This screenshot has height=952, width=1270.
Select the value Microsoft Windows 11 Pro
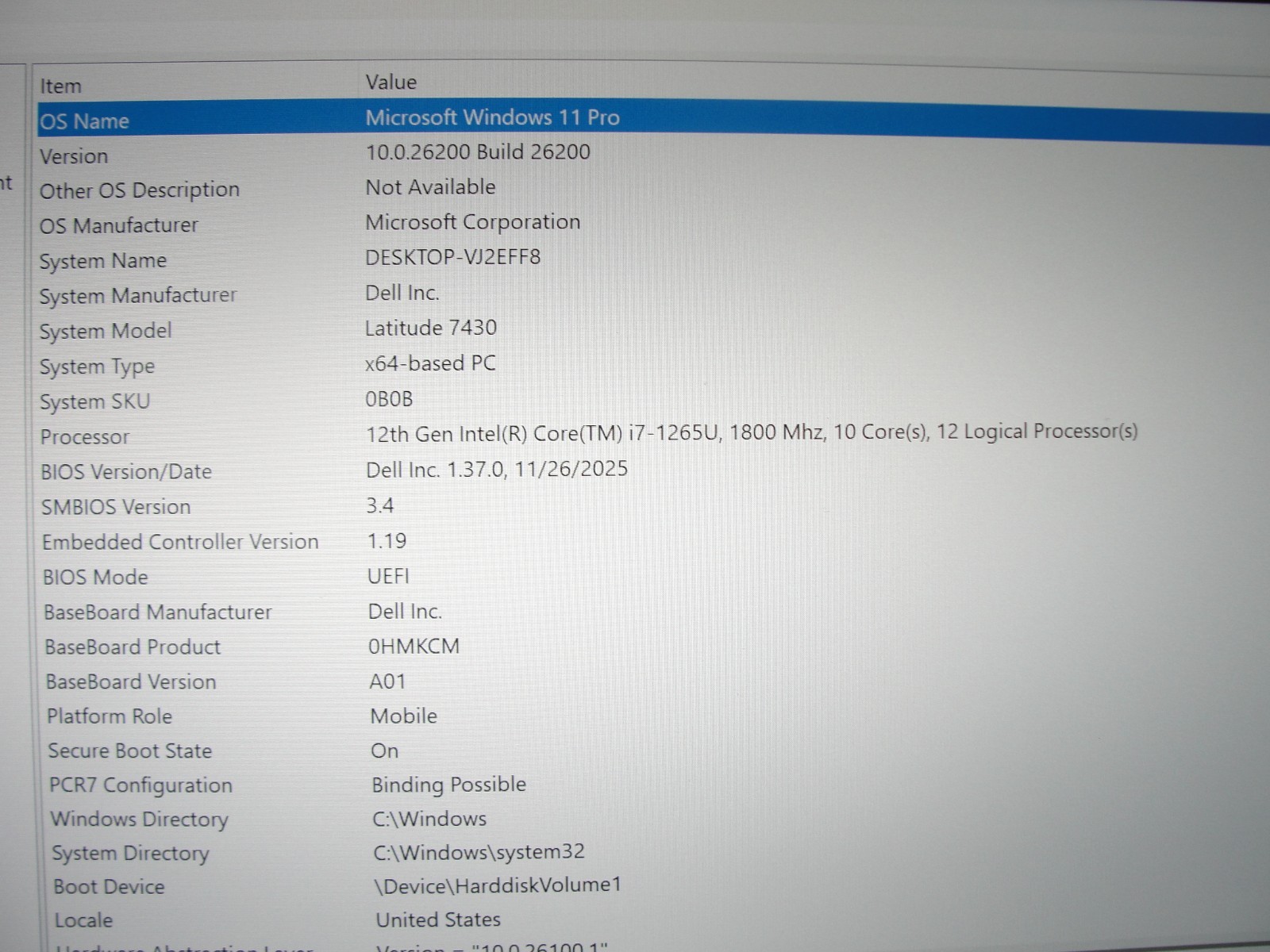[x=492, y=117]
